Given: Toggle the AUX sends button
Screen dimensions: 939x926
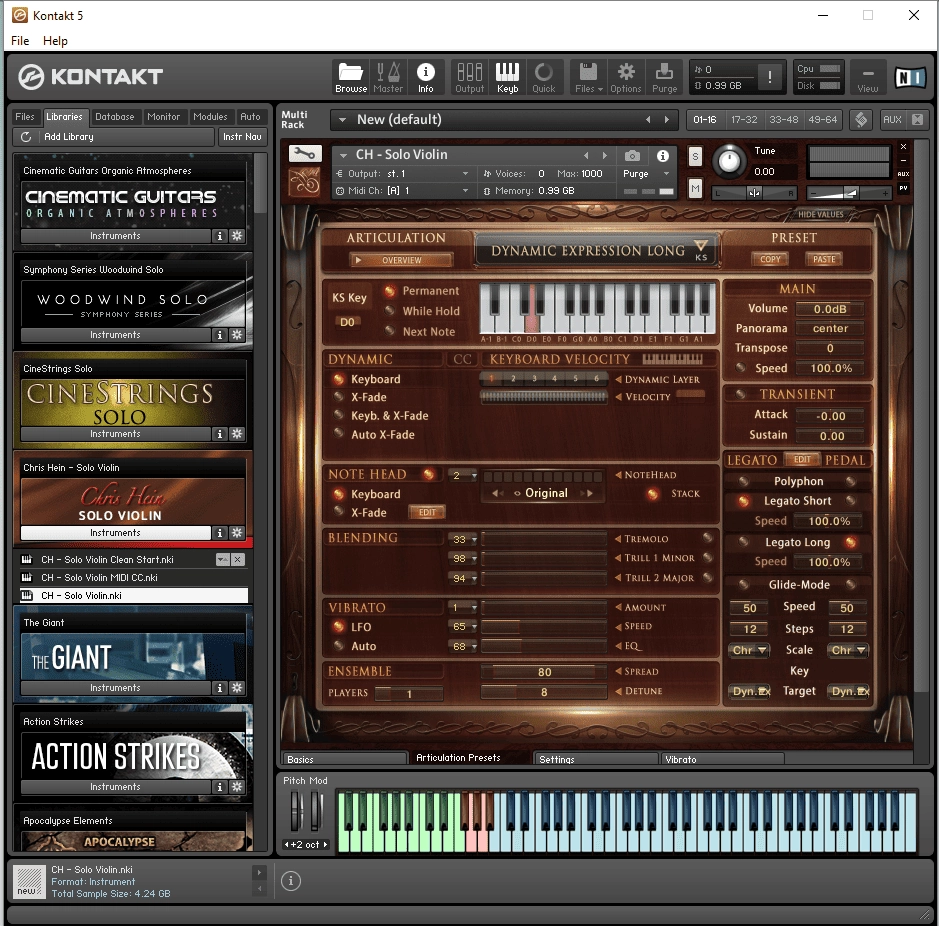Looking at the screenshot, I should pos(892,119).
